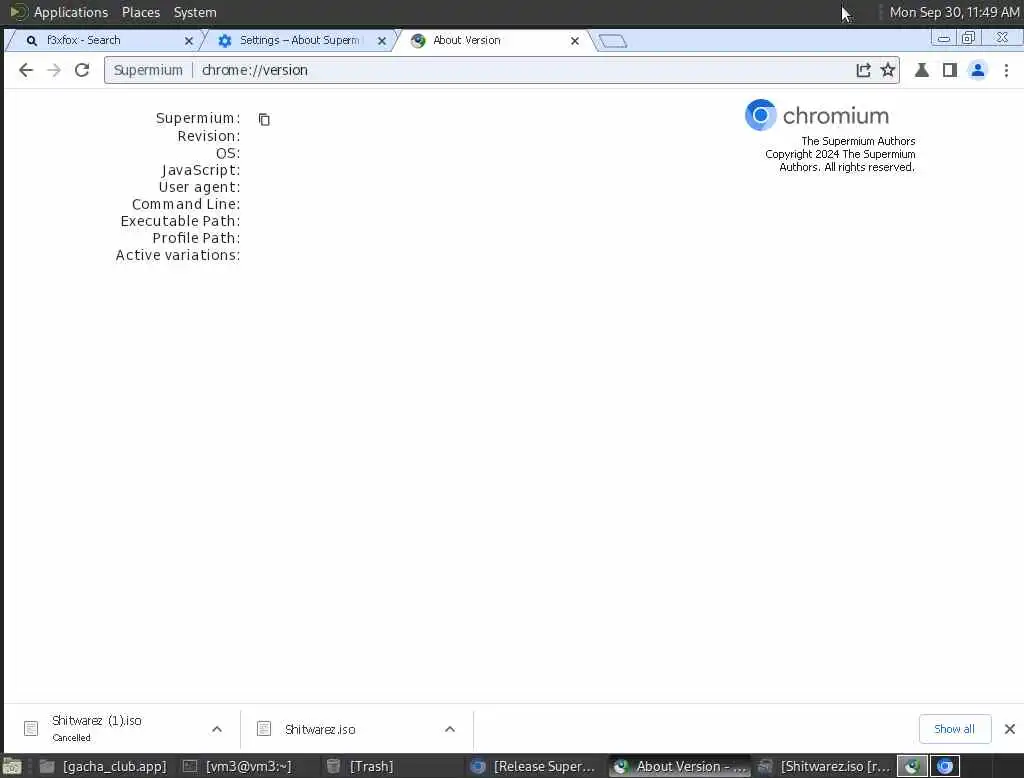Click the clock in the top panel
1024x778 pixels.
point(954,12)
